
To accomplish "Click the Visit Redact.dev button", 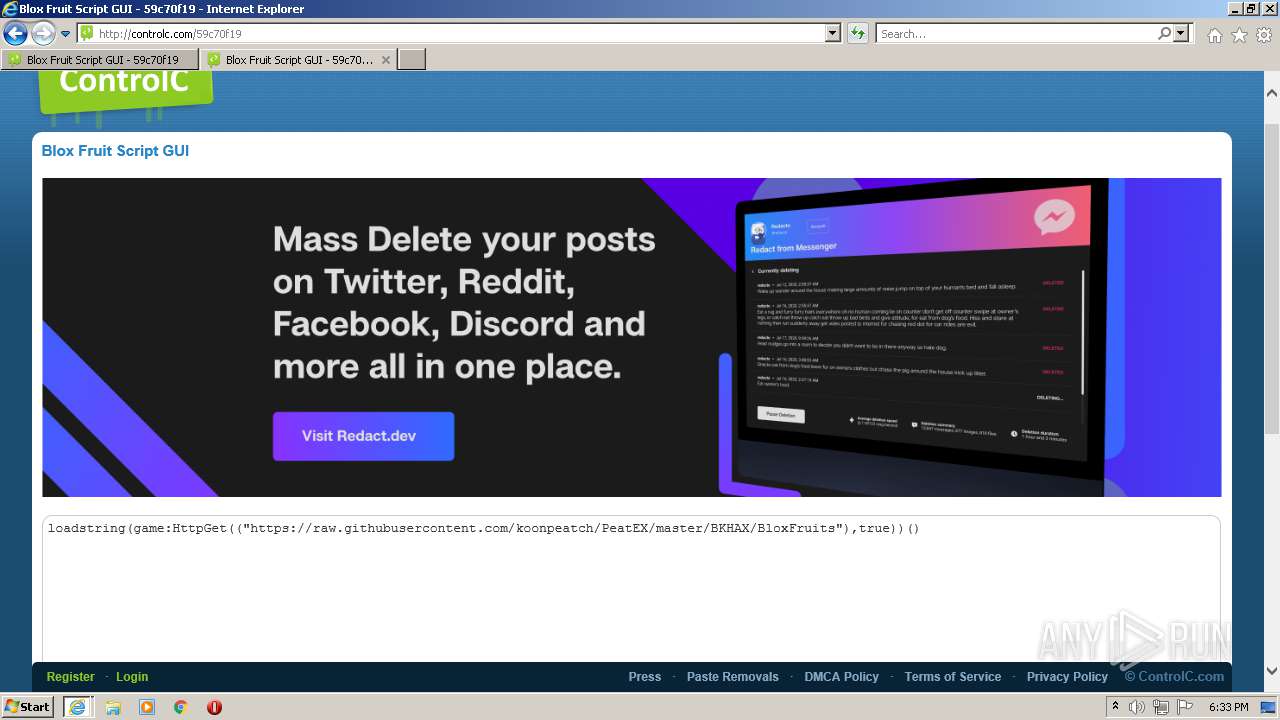I will (363, 436).
